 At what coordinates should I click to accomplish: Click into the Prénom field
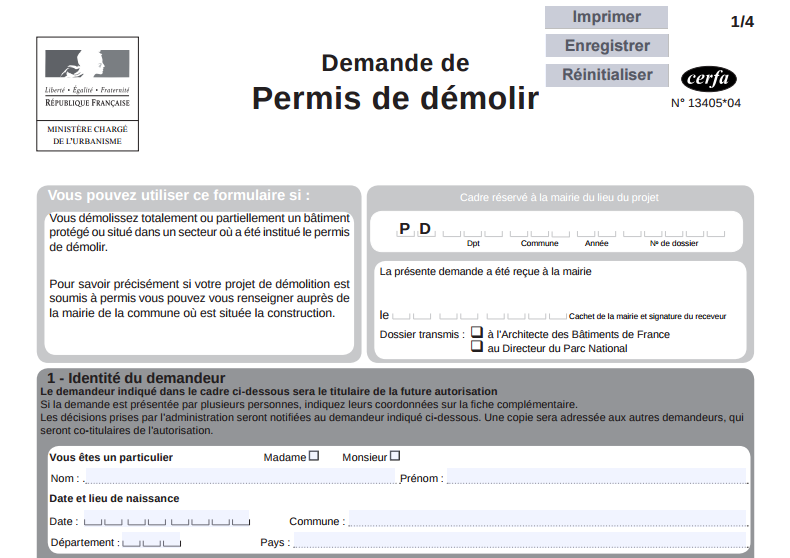pos(595,477)
